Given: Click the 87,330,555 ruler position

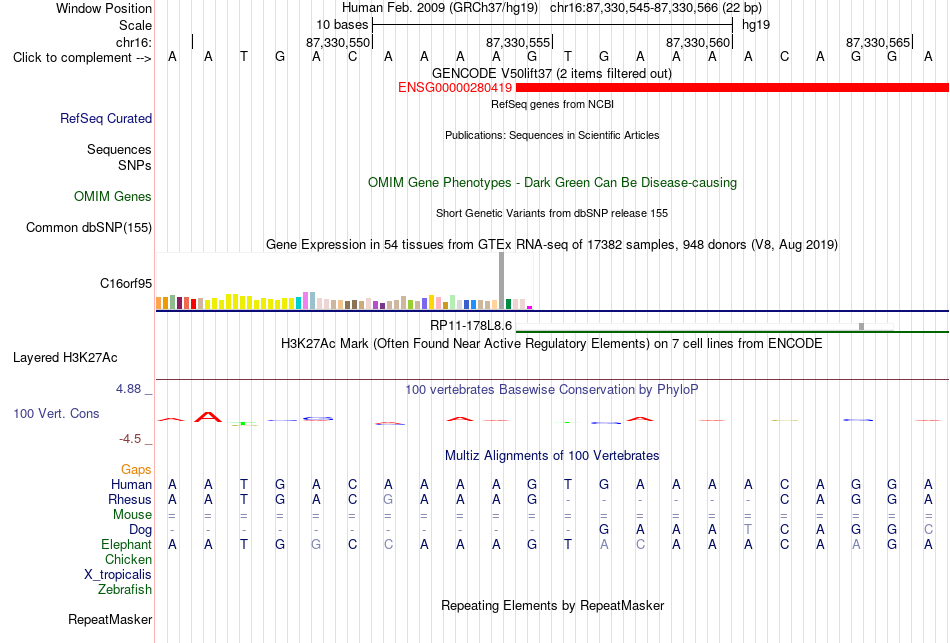Looking at the screenshot, I should (517, 42).
